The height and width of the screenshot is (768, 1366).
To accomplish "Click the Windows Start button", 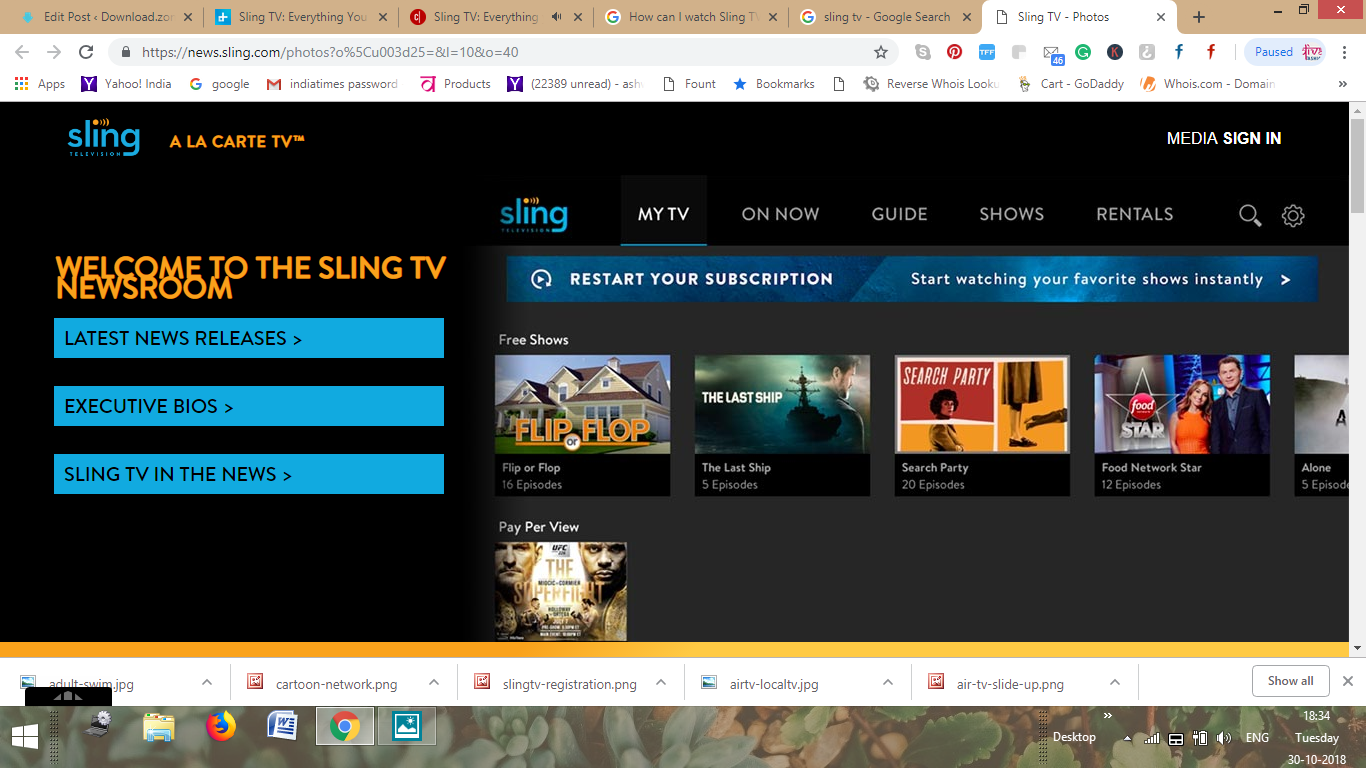I will 24,737.
